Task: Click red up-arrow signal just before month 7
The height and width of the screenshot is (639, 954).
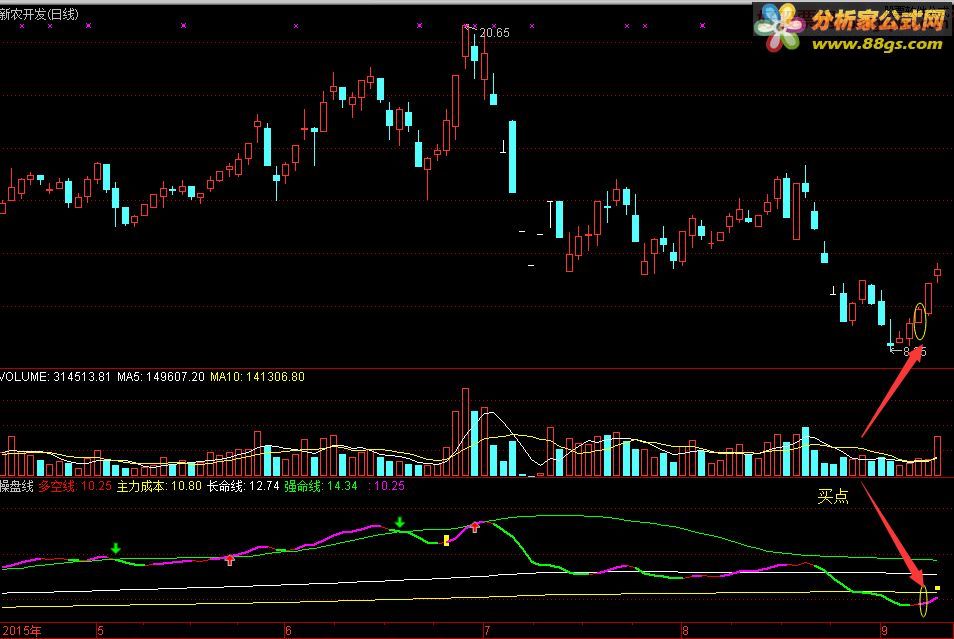Action: click(475, 528)
